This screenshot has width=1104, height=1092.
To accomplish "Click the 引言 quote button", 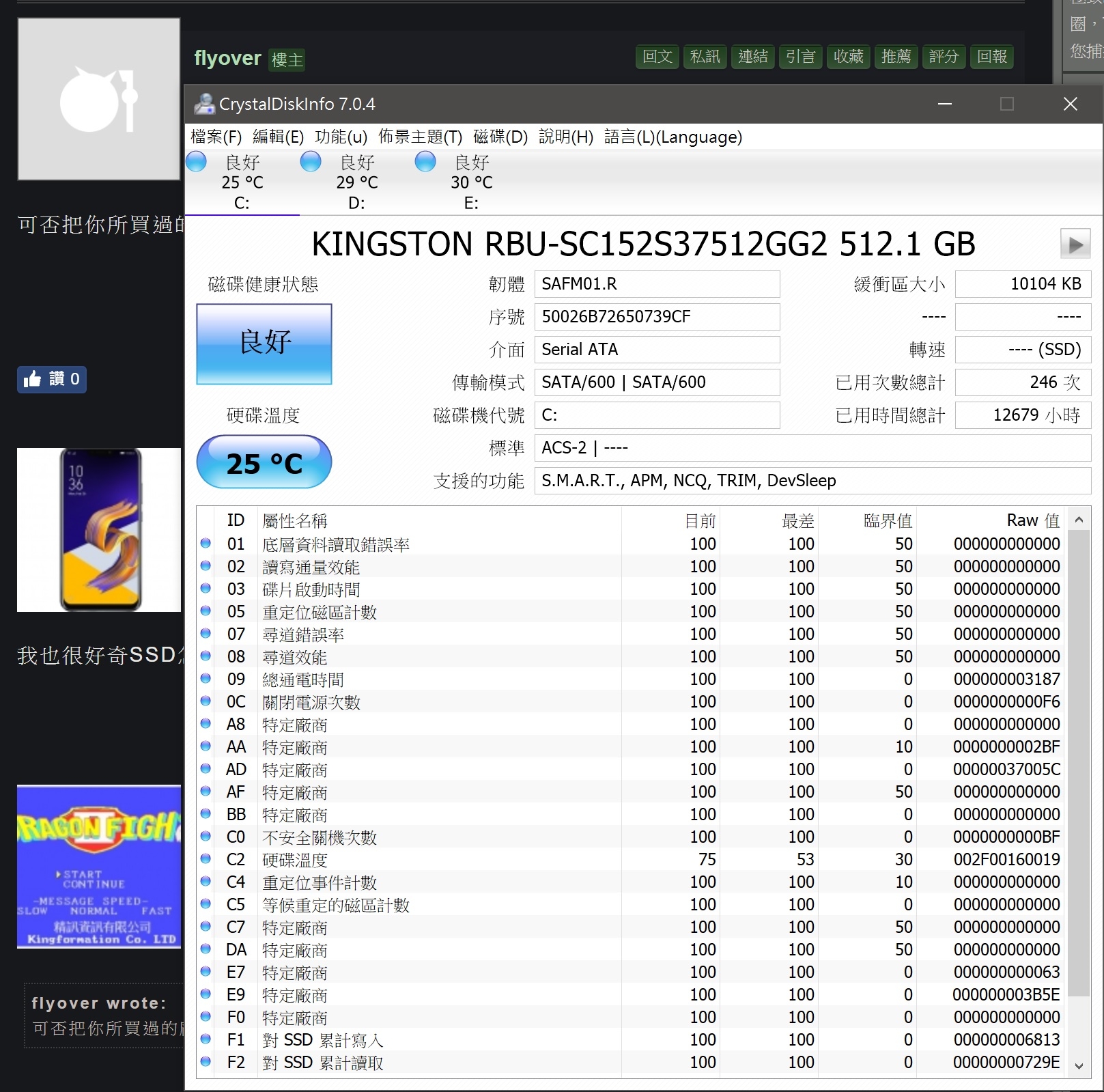I will 801,57.
